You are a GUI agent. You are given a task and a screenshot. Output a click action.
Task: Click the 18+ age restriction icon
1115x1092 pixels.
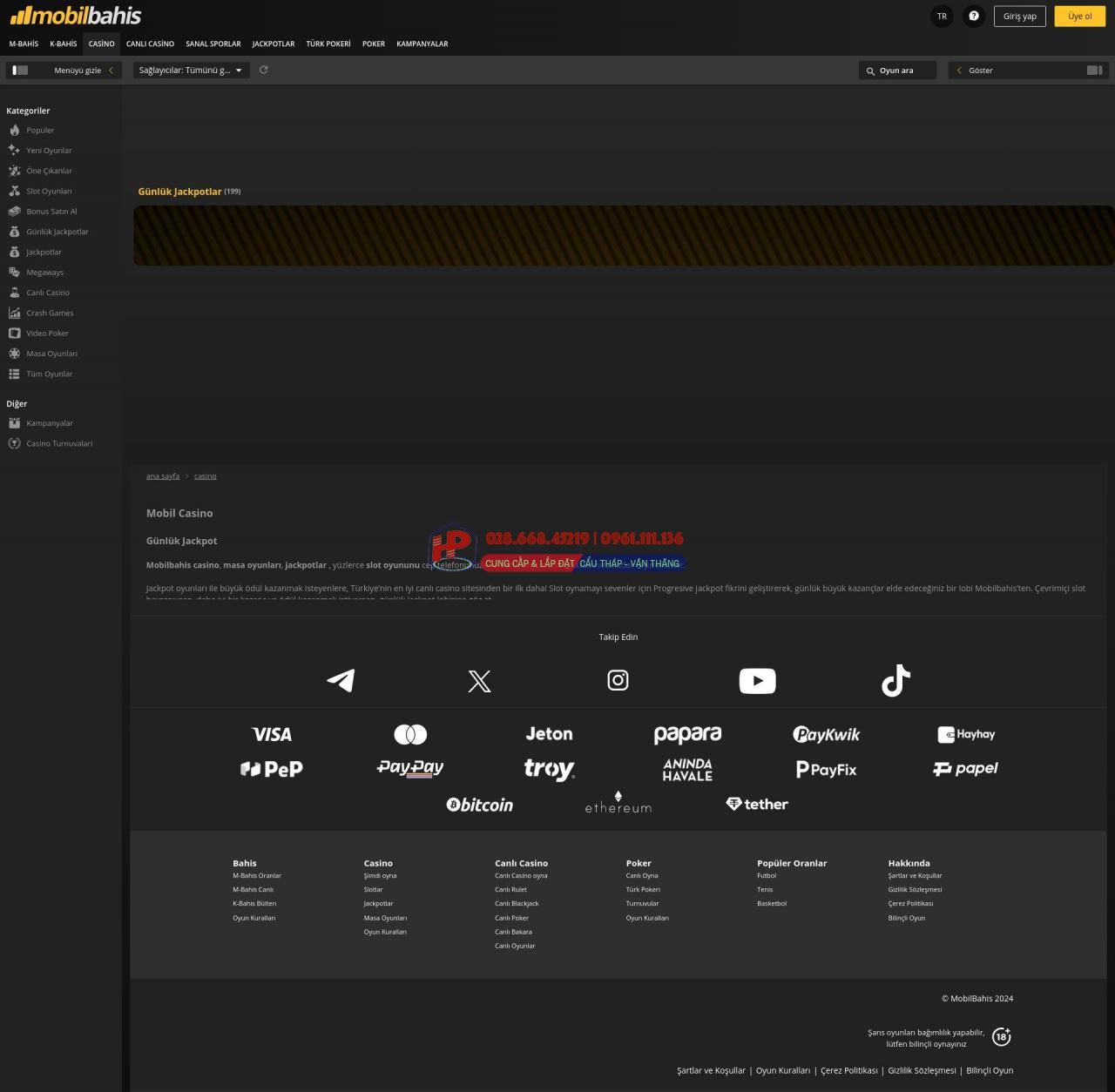[1002, 1036]
